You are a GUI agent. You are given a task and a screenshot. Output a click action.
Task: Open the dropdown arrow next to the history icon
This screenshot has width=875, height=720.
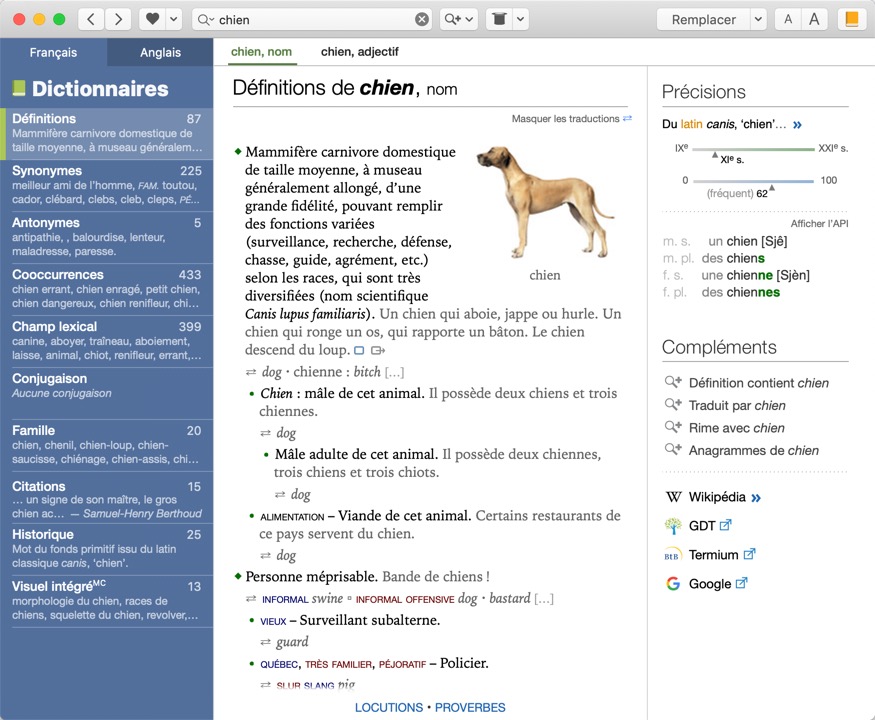(520, 20)
